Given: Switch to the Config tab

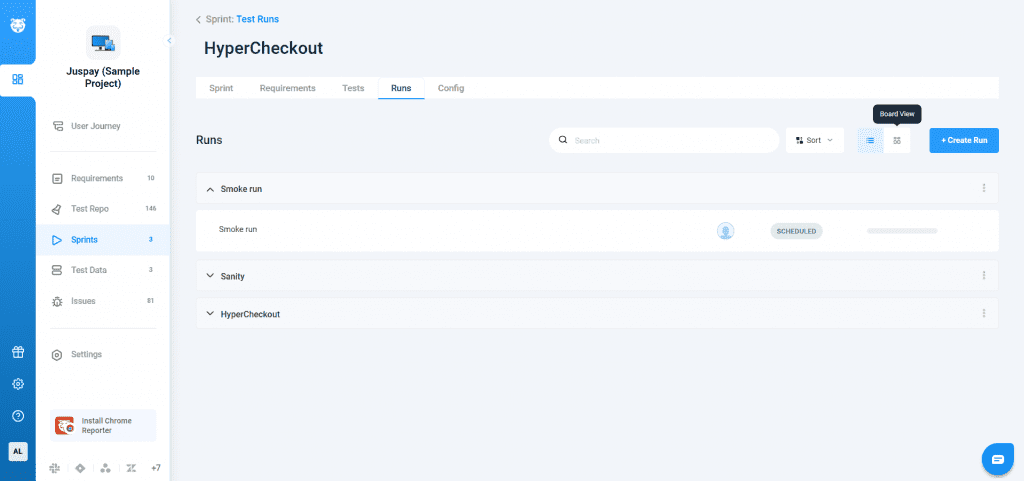Looking at the screenshot, I should pyautogui.click(x=451, y=88).
